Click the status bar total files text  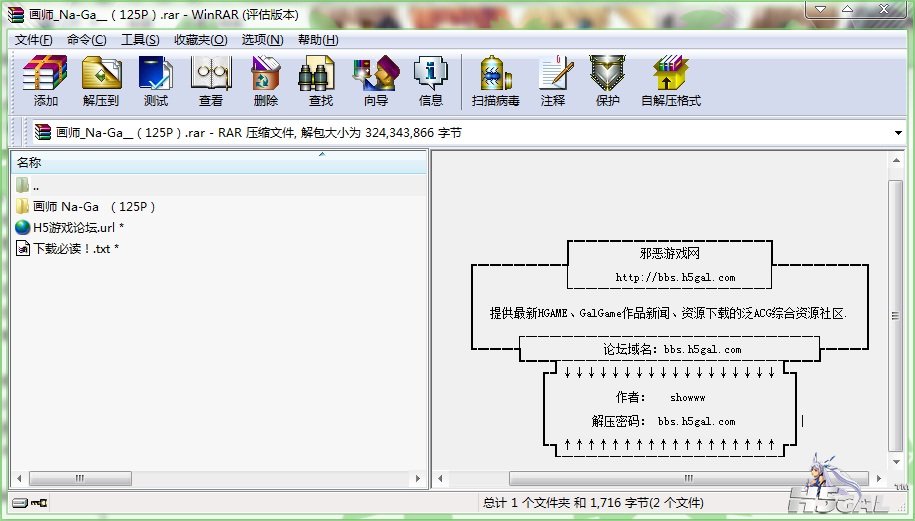click(x=593, y=502)
